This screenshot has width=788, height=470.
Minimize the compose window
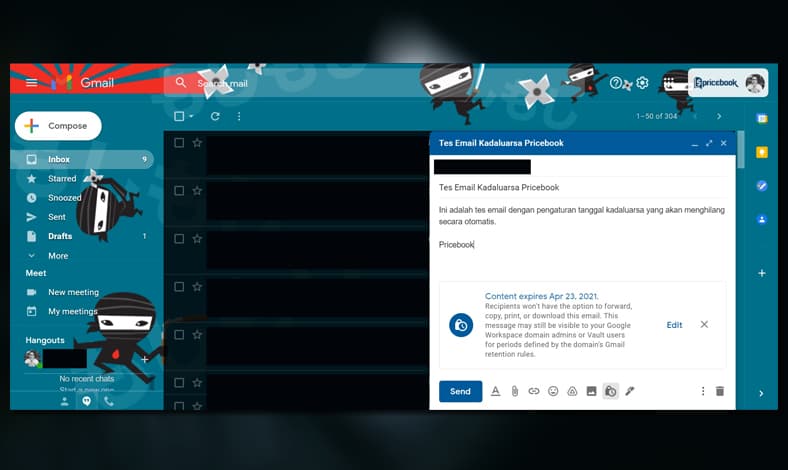(695, 144)
